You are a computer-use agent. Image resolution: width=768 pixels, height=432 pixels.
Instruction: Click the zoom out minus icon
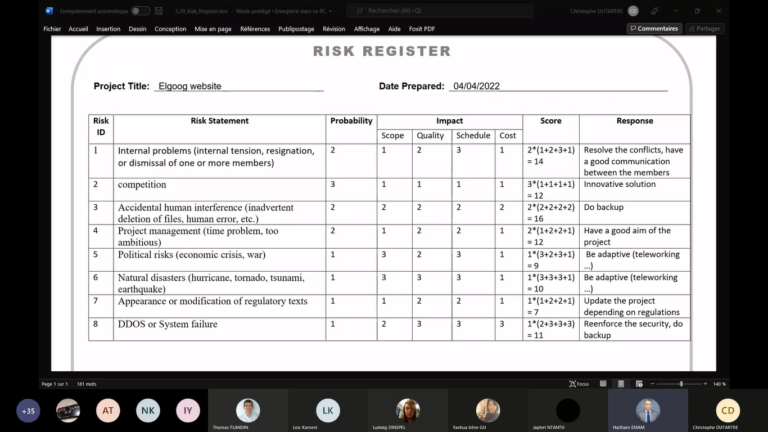coord(652,384)
